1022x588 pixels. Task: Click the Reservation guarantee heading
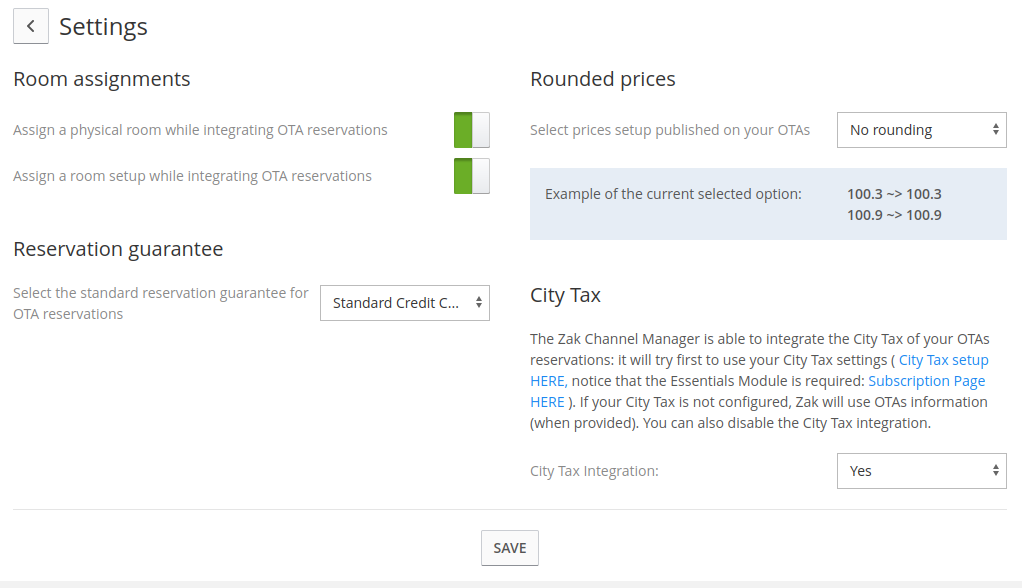[118, 249]
